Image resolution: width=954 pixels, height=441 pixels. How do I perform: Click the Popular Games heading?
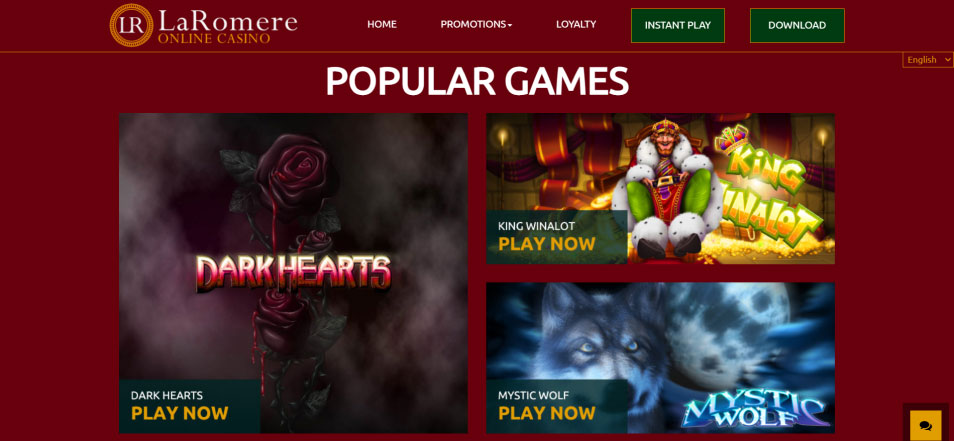(x=477, y=80)
